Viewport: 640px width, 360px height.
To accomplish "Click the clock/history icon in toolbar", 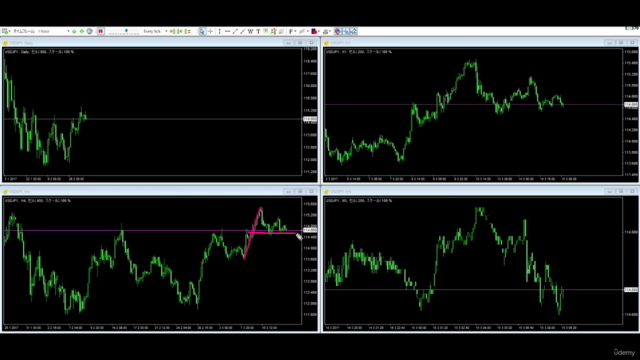I will pyautogui.click(x=90, y=31).
